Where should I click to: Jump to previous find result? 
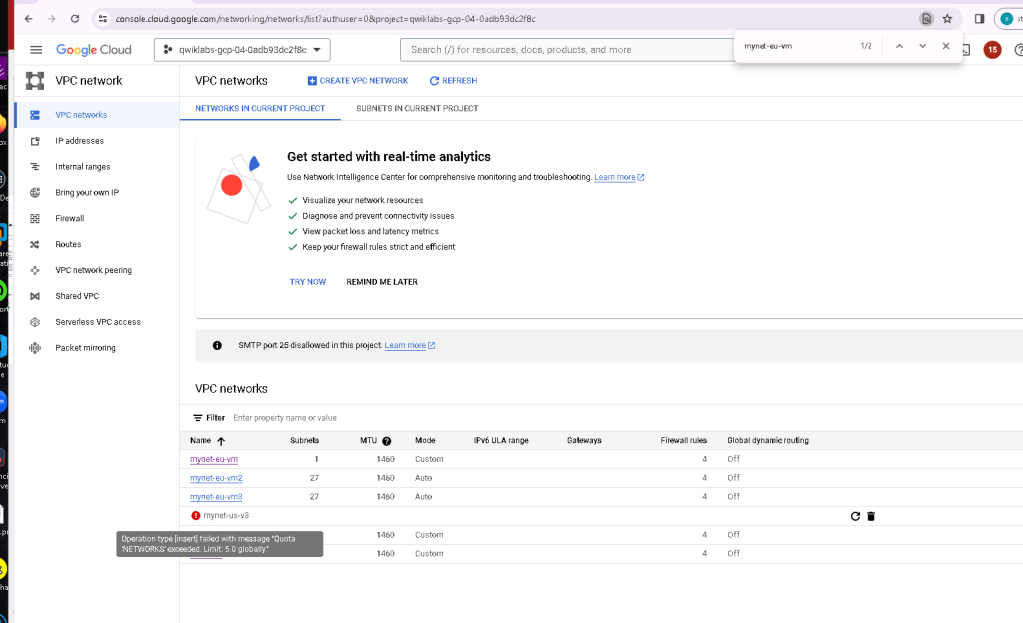pos(899,46)
